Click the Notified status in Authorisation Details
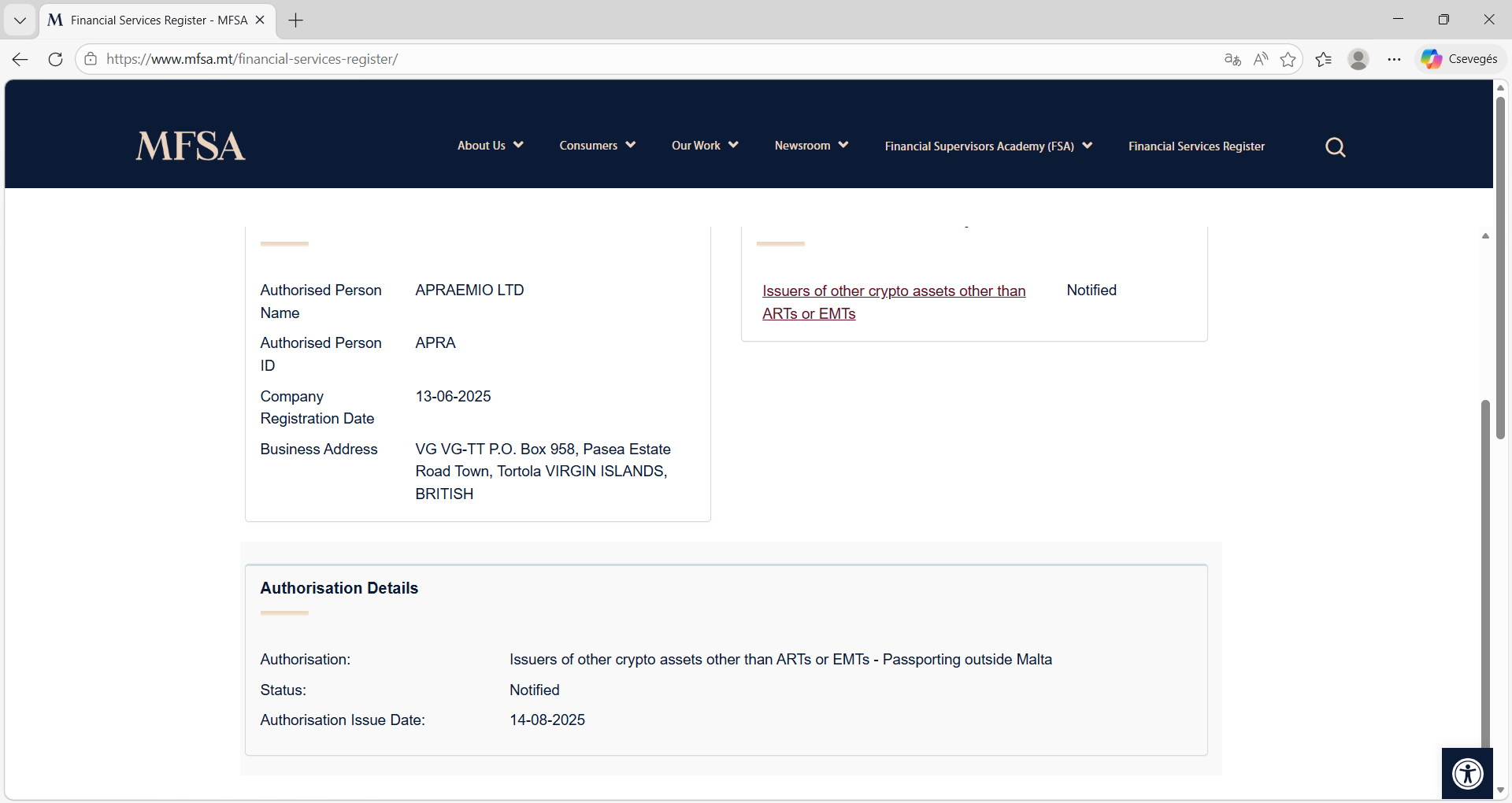 535,690
